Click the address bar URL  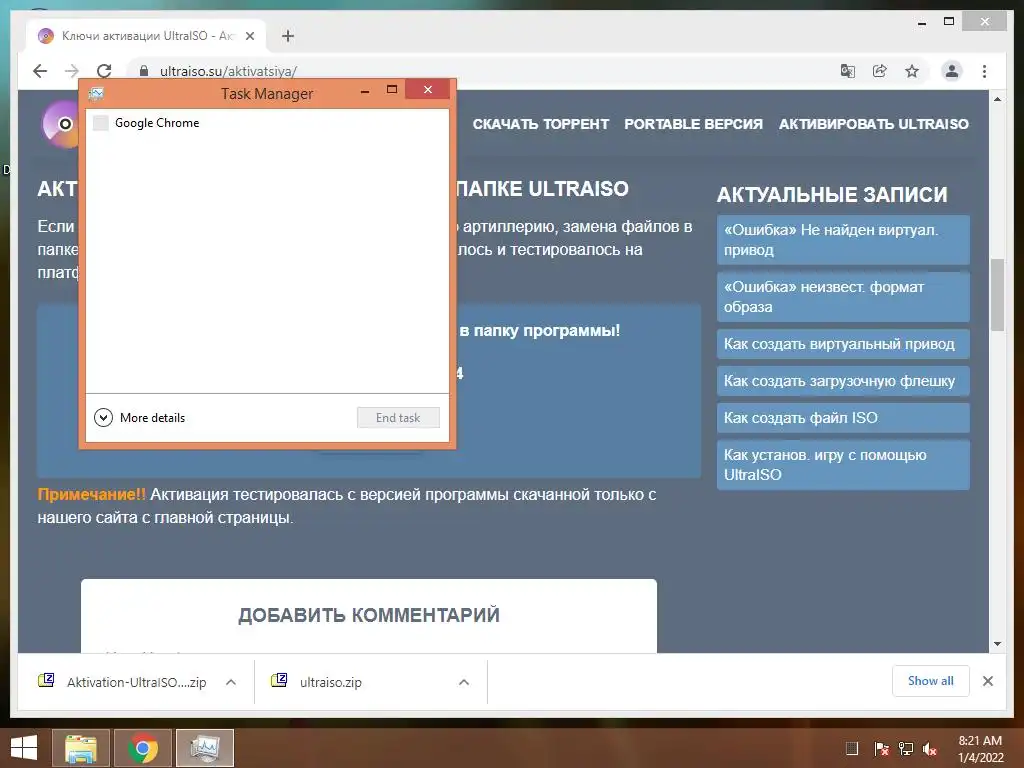click(228, 71)
